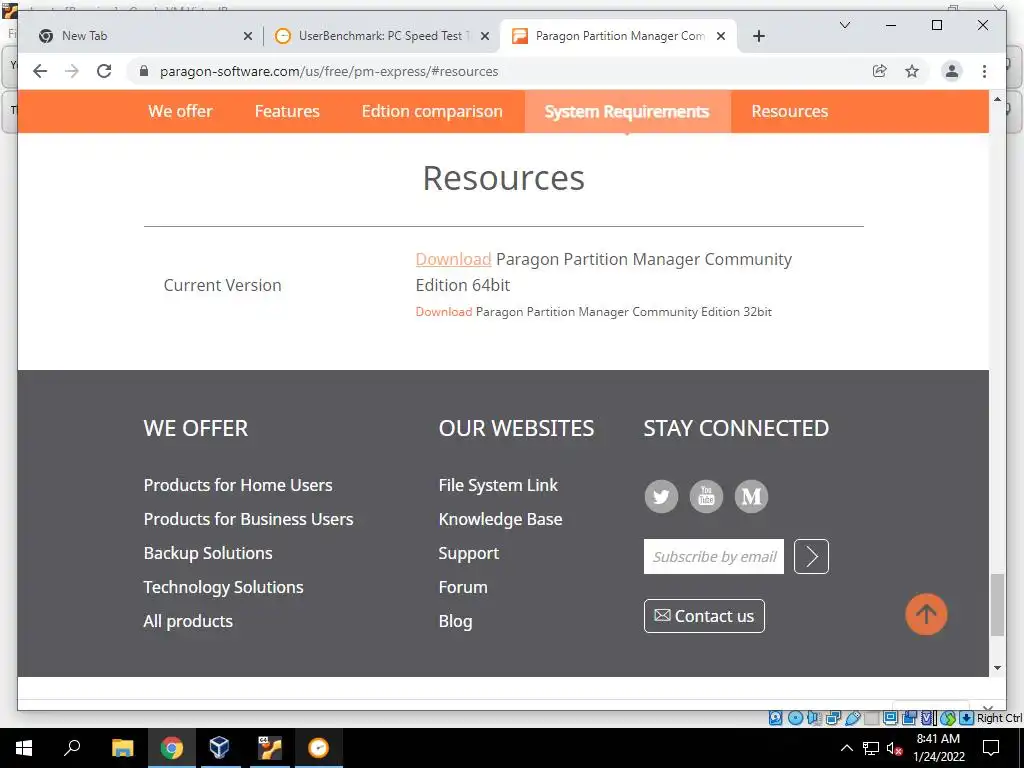The image size is (1024, 768).
Task: Go to the We offer section
Action: tap(180, 112)
